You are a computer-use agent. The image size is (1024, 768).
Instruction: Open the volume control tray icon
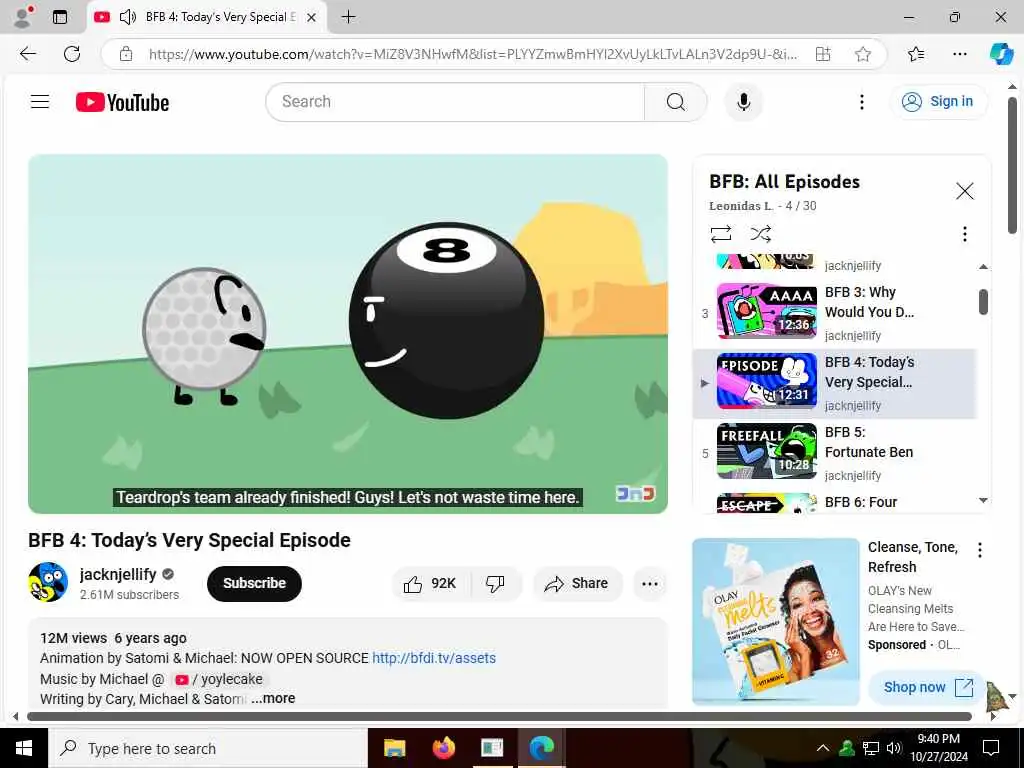click(x=893, y=748)
